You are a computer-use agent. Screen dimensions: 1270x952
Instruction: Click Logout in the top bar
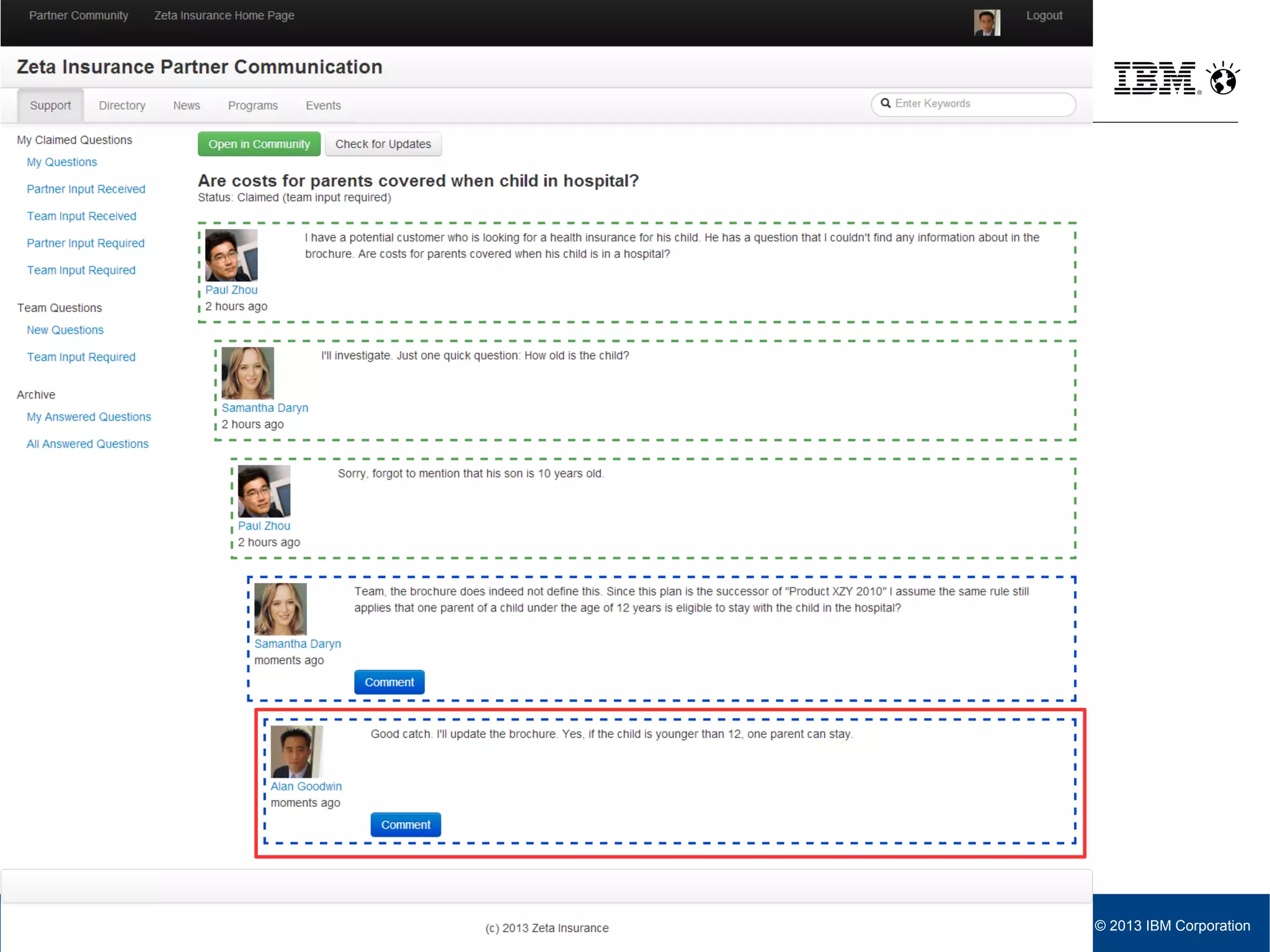click(1044, 16)
